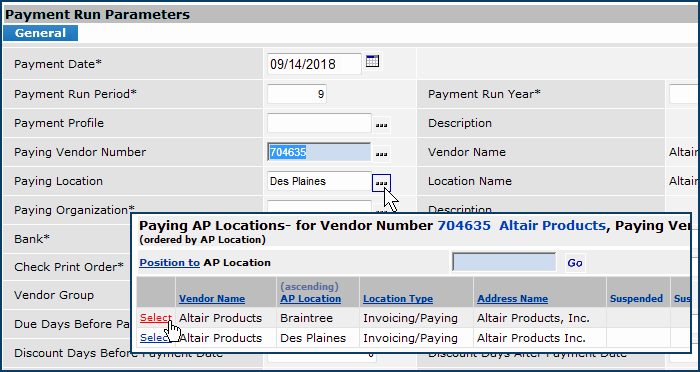This screenshot has height=372, width=700.
Task: Click the Position to AP Location search box
Action: coord(504,262)
